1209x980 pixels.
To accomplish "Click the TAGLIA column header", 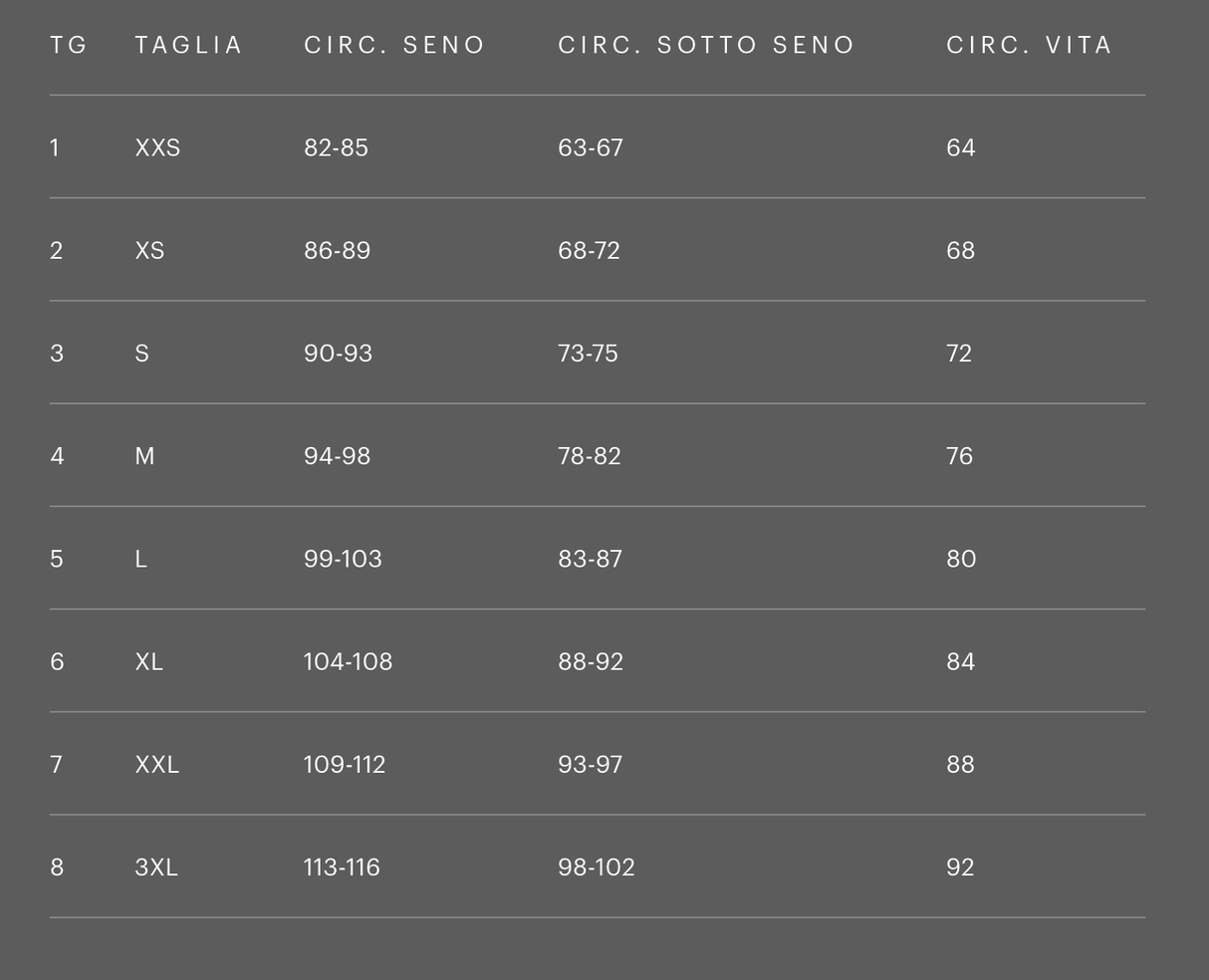I will point(188,45).
